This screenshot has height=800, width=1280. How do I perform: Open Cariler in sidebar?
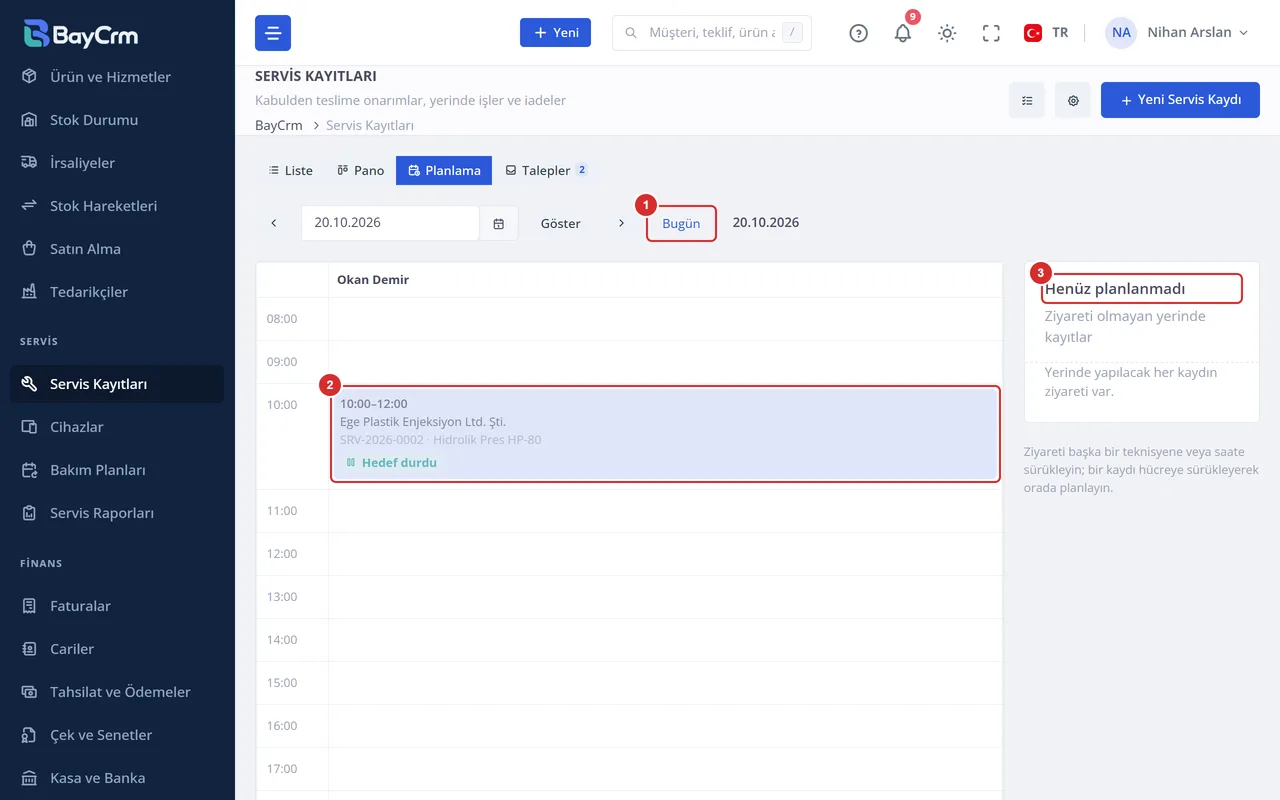117,649
